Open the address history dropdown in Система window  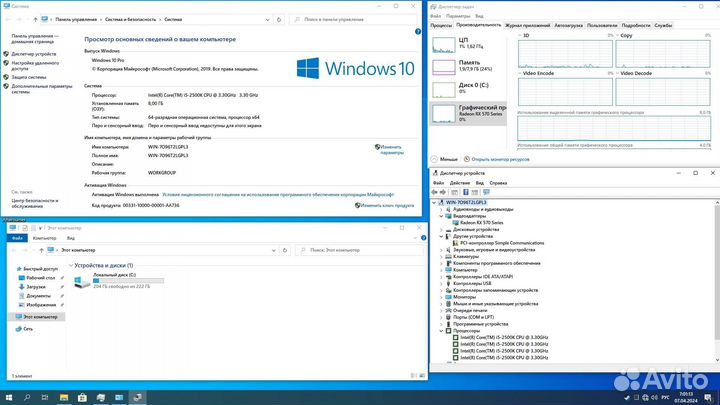[267, 20]
